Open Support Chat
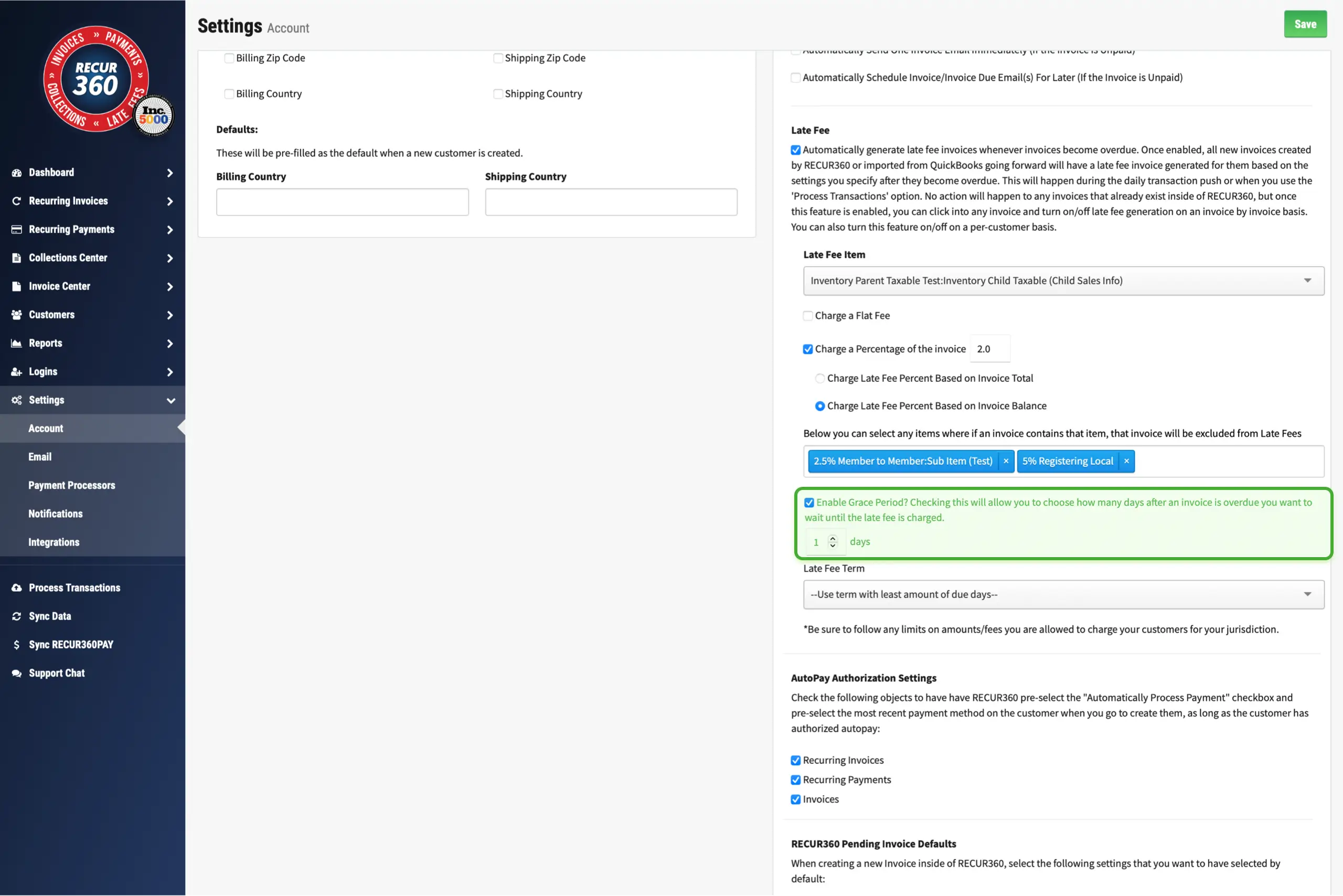Viewport: 1343px width, 896px height. (57, 674)
